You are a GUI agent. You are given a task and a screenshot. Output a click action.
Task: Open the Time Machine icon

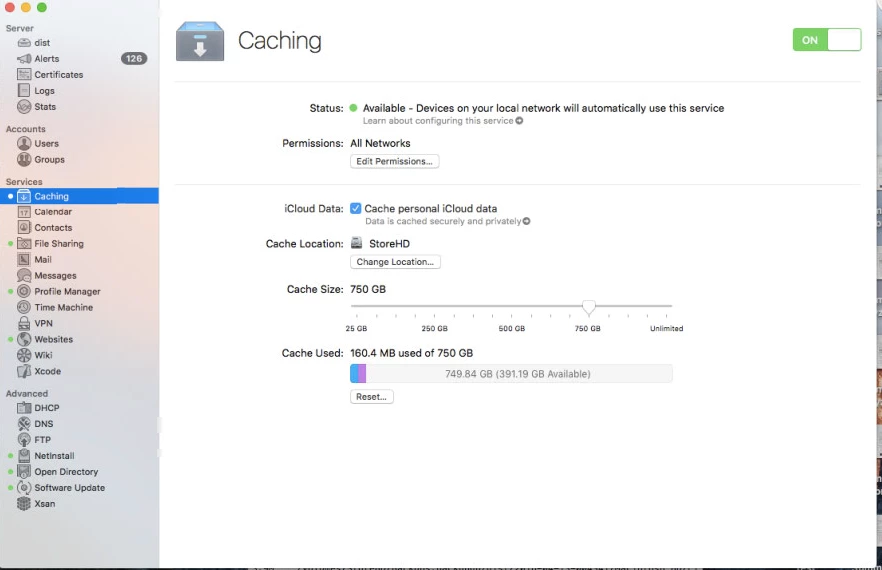[24, 307]
